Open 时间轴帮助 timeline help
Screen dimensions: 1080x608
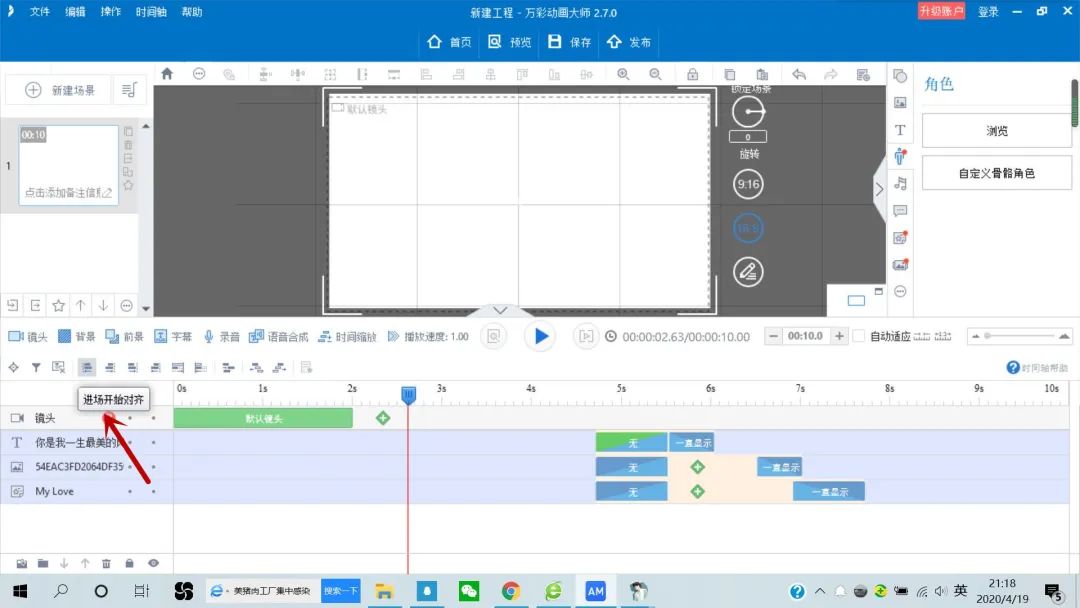click(x=1037, y=368)
